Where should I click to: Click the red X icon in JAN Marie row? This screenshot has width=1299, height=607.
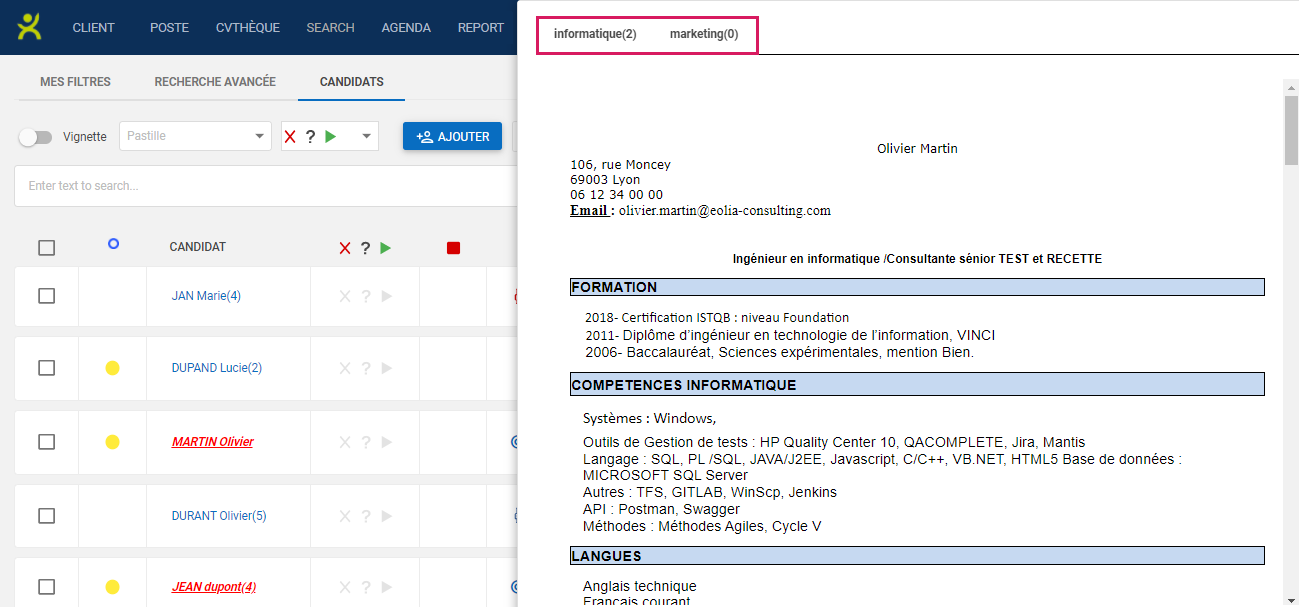pyautogui.click(x=345, y=296)
